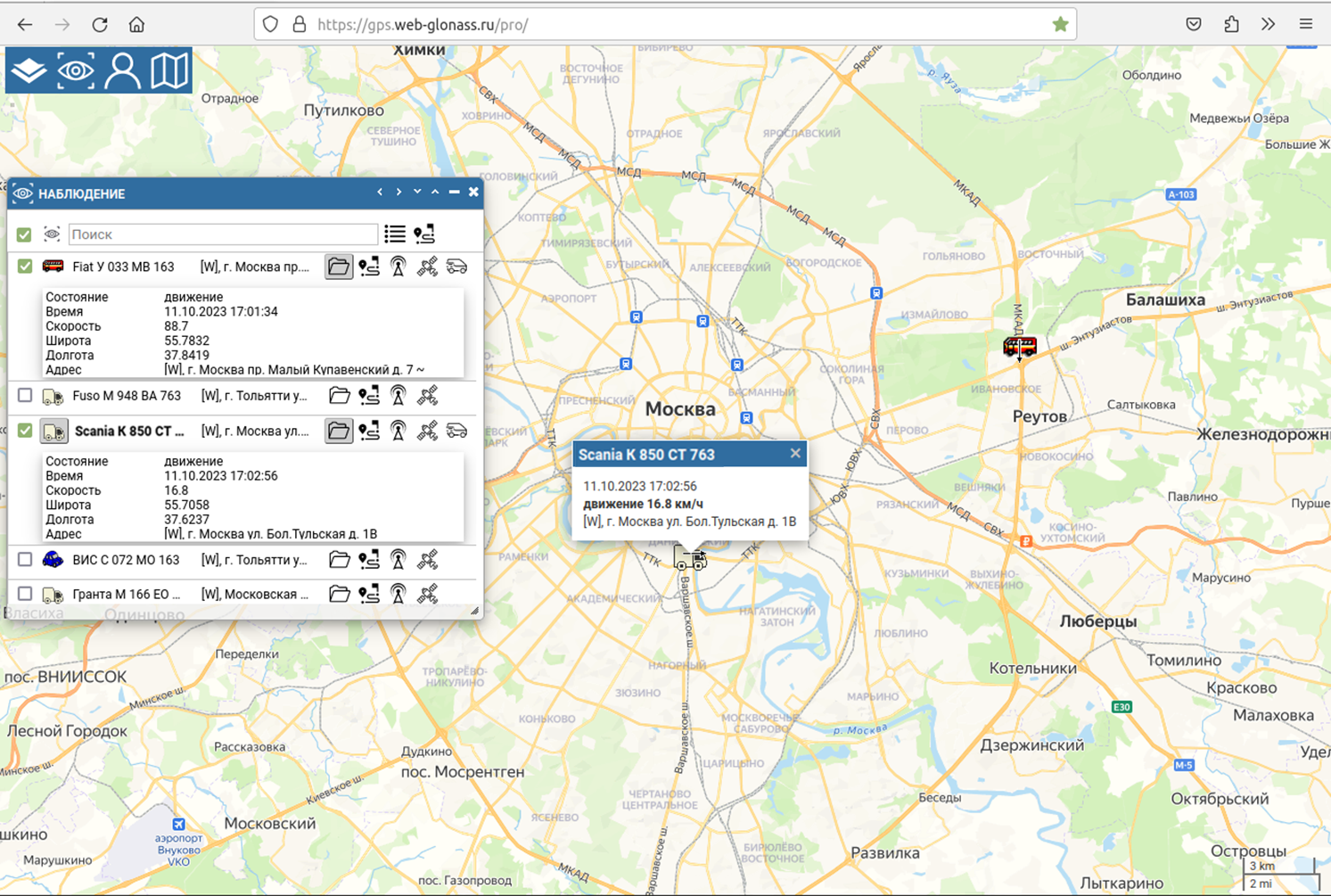This screenshot has height=896, width=1331.
Task: Click the browser home button
Action: (136, 24)
